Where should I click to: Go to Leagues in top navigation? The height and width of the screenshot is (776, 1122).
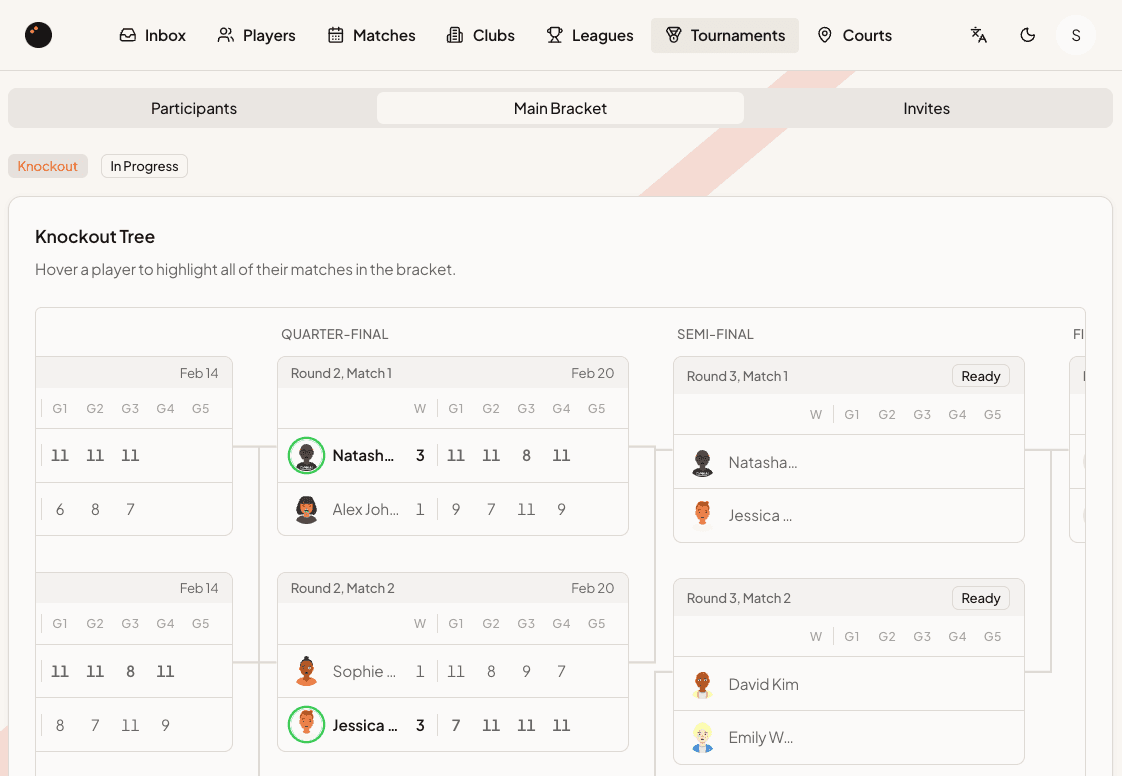point(589,35)
